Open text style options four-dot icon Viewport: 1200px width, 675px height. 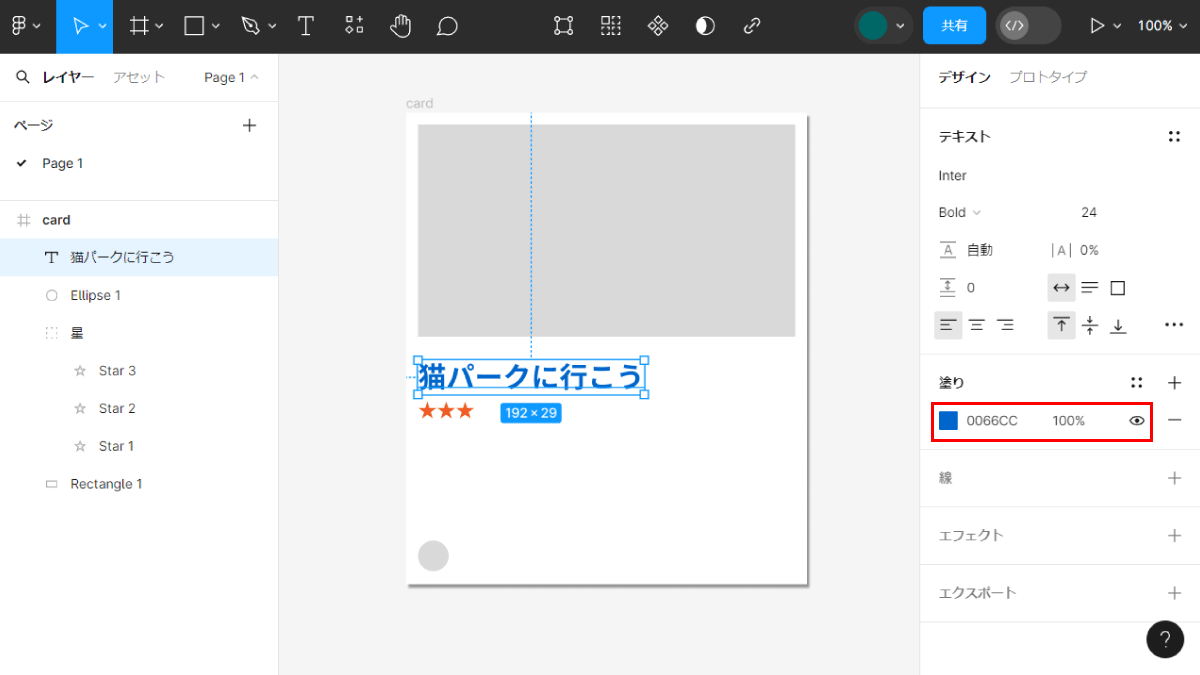1174,137
